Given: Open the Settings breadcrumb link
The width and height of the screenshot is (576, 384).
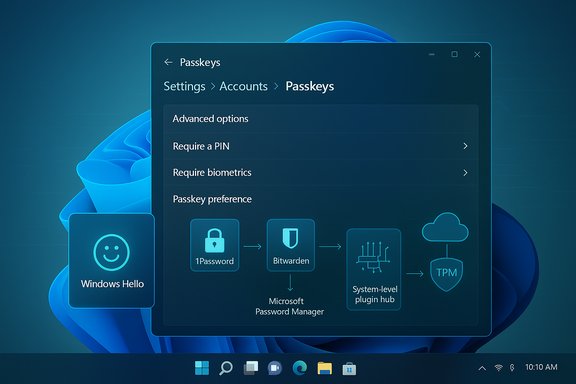Looking at the screenshot, I should [x=184, y=86].
